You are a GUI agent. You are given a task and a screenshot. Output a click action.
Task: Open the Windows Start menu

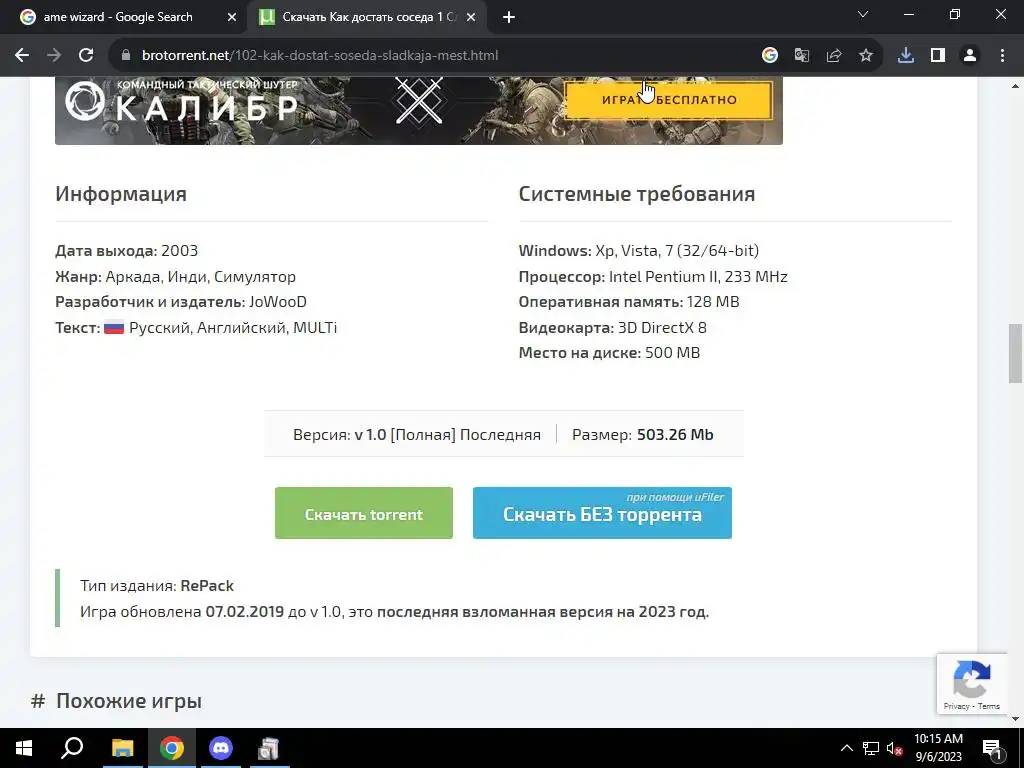click(x=24, y=748)
